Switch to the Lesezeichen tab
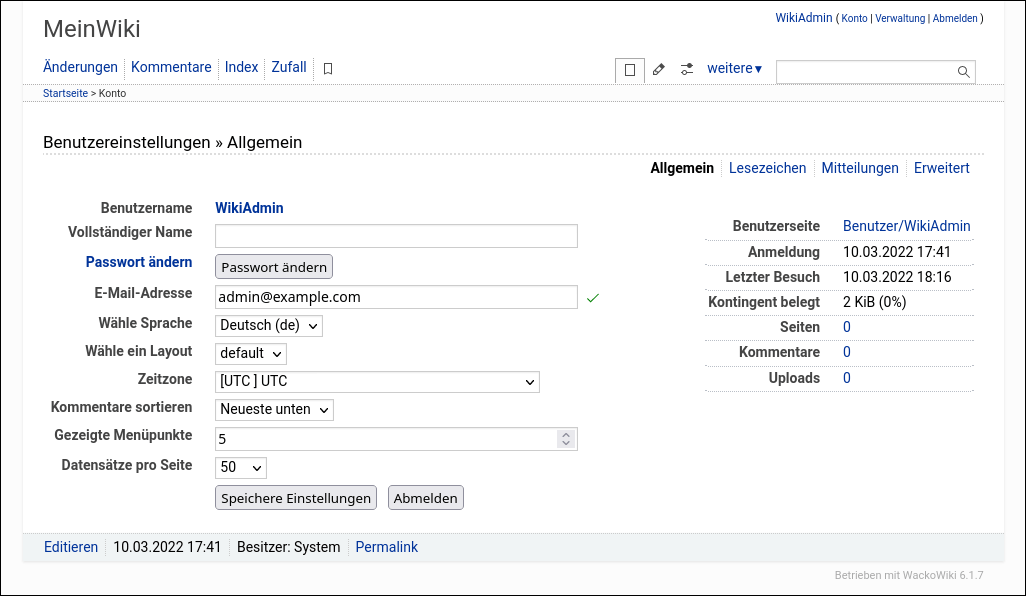The image size is (1026, 596). tap(767, 168)
